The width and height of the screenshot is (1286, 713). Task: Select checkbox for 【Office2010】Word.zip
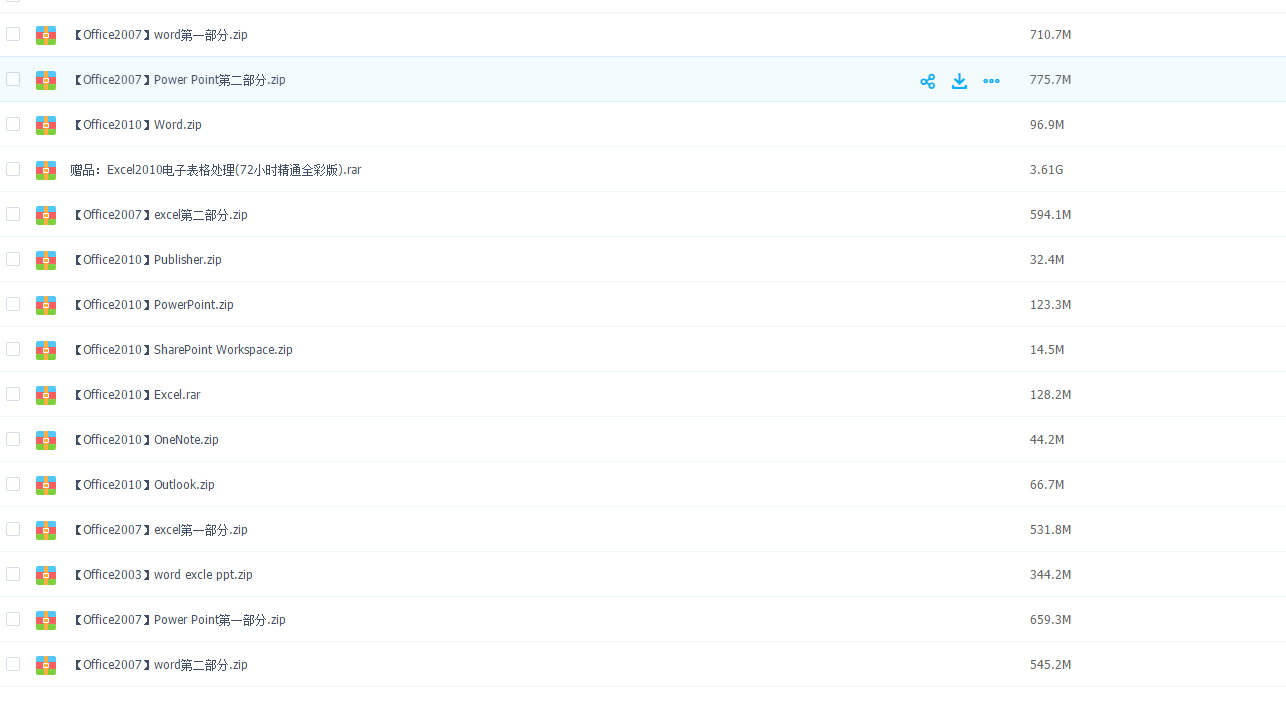pyautogui.click(x=13, y=124)
